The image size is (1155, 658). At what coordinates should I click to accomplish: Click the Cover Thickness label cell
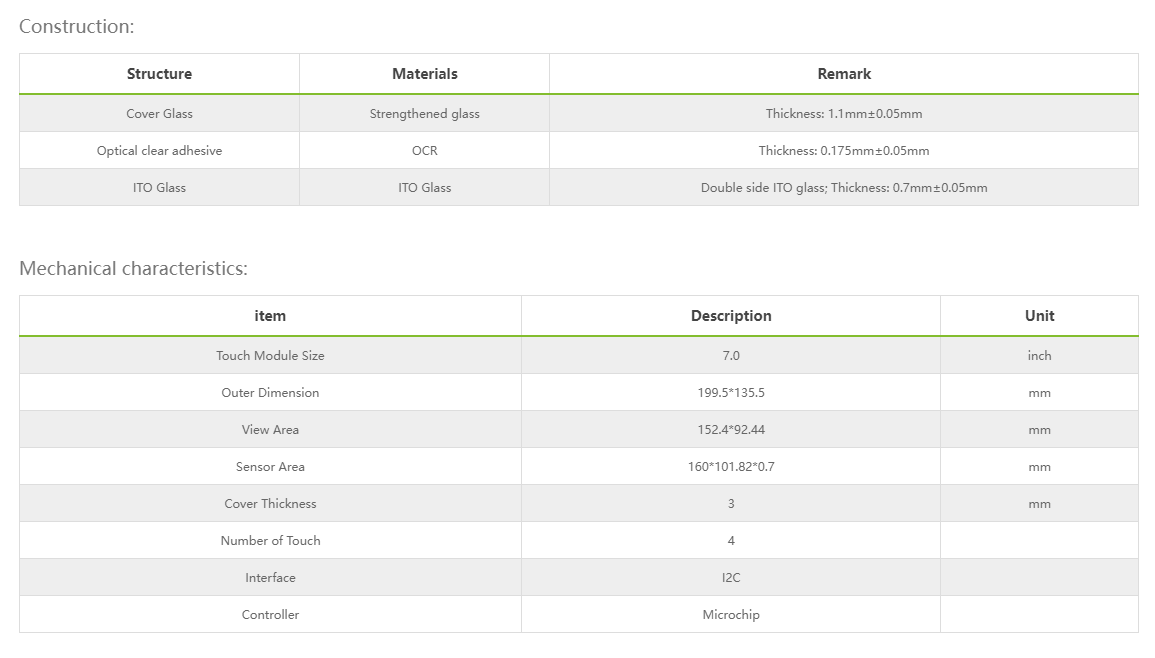[270, 504]
